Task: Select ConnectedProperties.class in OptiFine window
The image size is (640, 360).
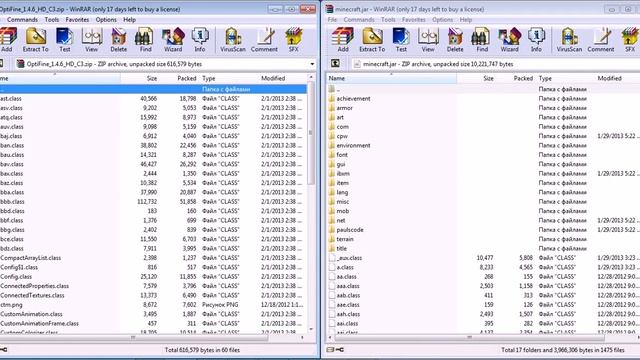Action: (x=34, y=286)
